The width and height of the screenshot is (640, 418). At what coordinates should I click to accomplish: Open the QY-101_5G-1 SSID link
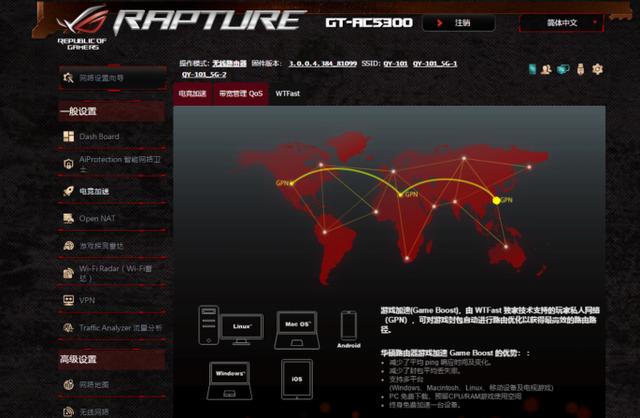click(x=435, y=64)
